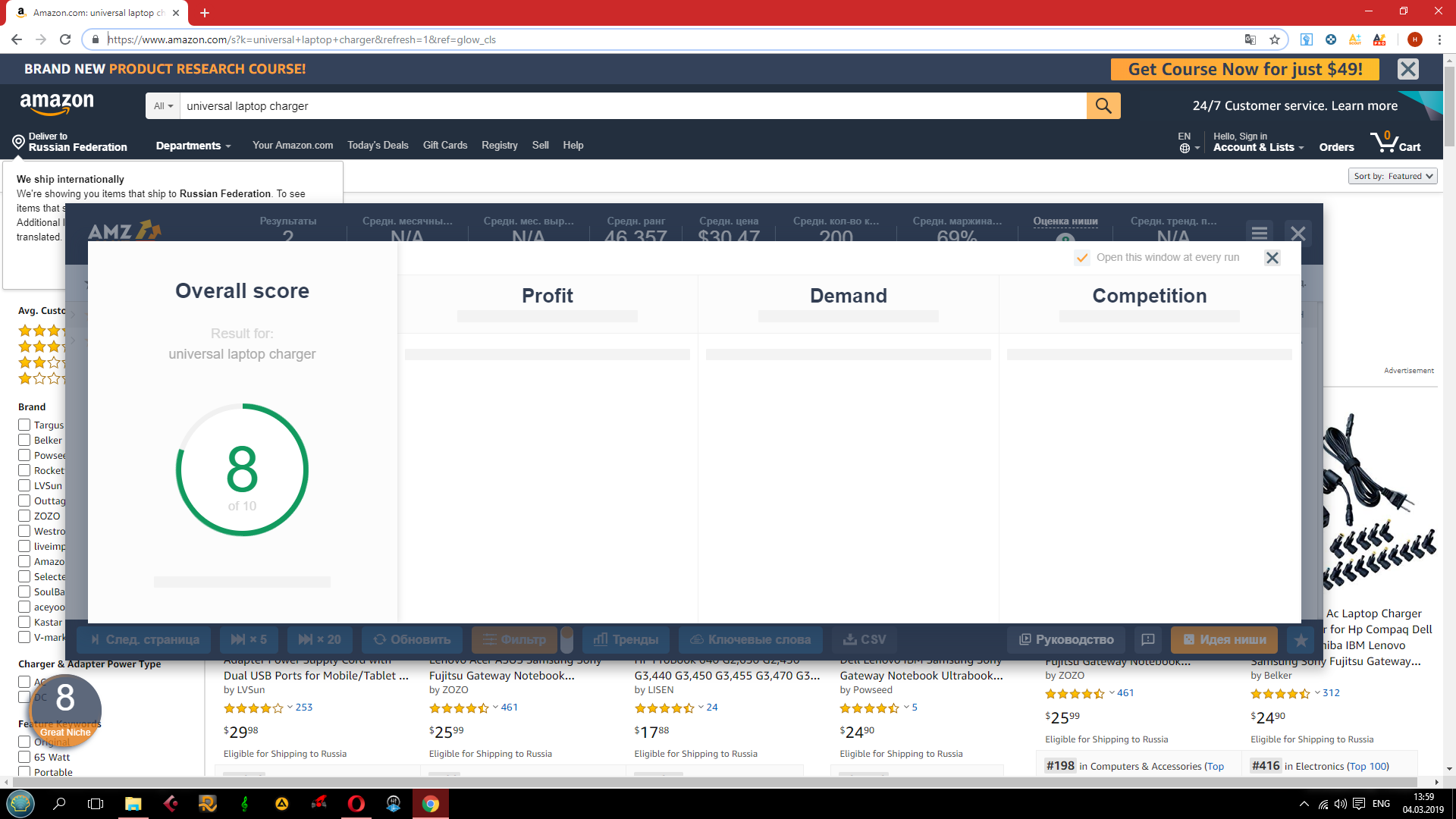Close the course promotion banner
The image size is (1456, 819).
pos(1407,69)
